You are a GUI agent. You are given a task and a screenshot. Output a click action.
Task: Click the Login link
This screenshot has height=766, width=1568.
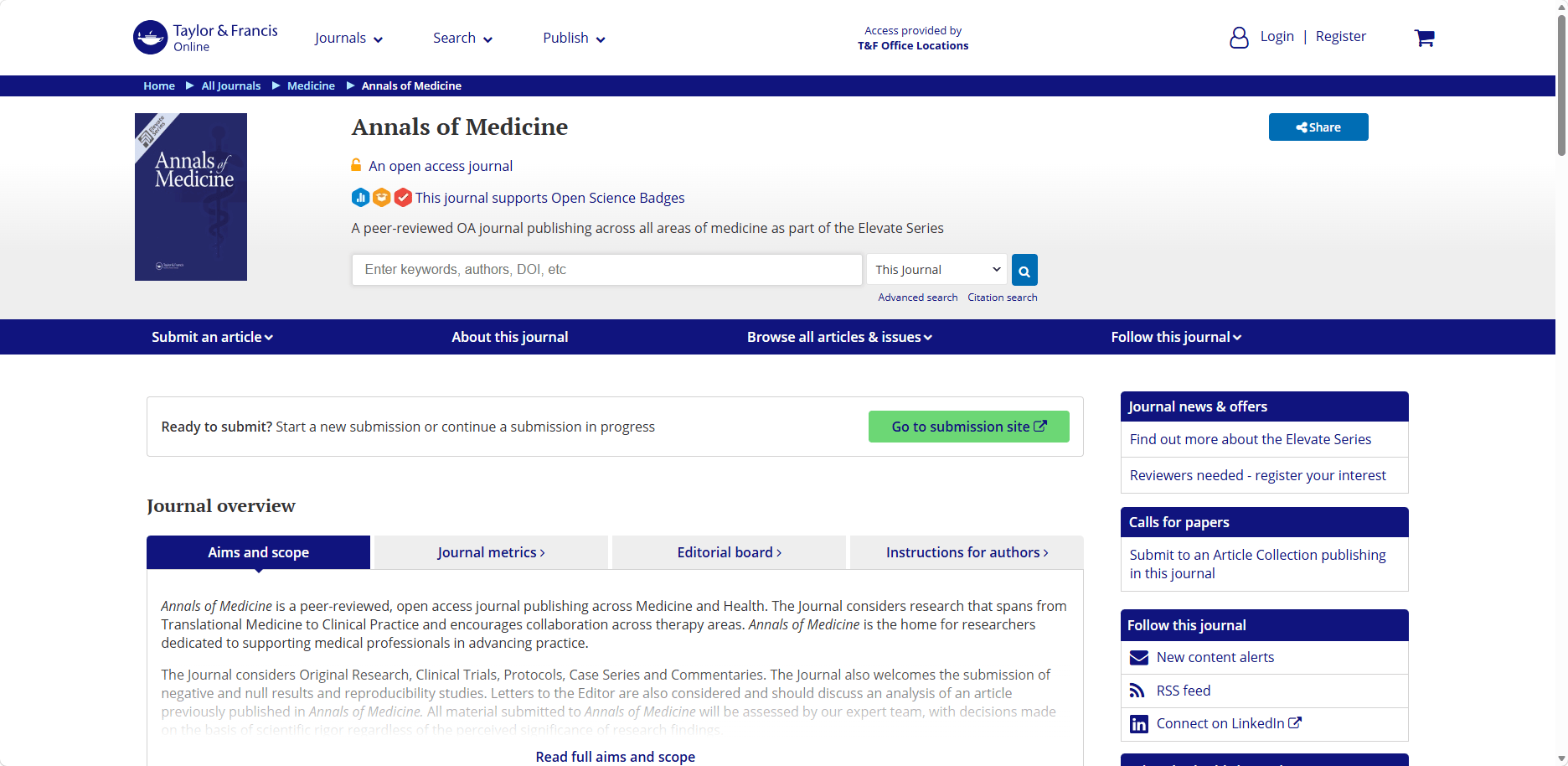coord(1277,36)
